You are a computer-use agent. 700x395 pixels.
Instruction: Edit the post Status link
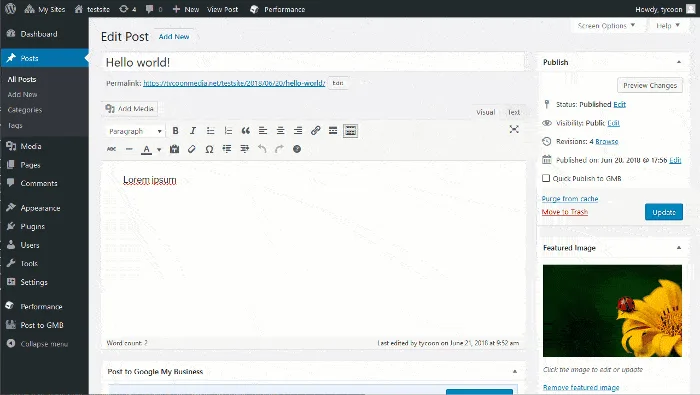(x=619, y=104)
